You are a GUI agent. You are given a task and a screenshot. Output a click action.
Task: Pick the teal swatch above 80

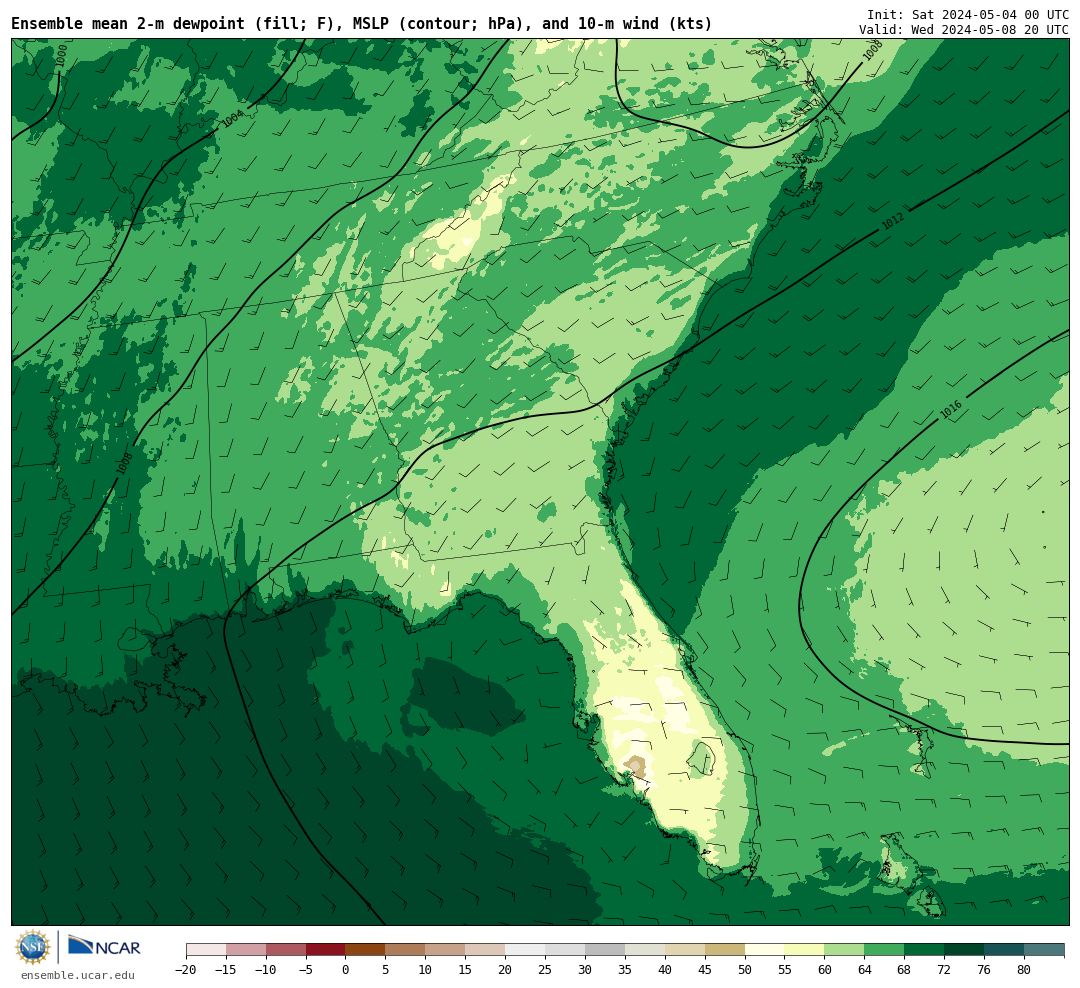coord(1044,950)
